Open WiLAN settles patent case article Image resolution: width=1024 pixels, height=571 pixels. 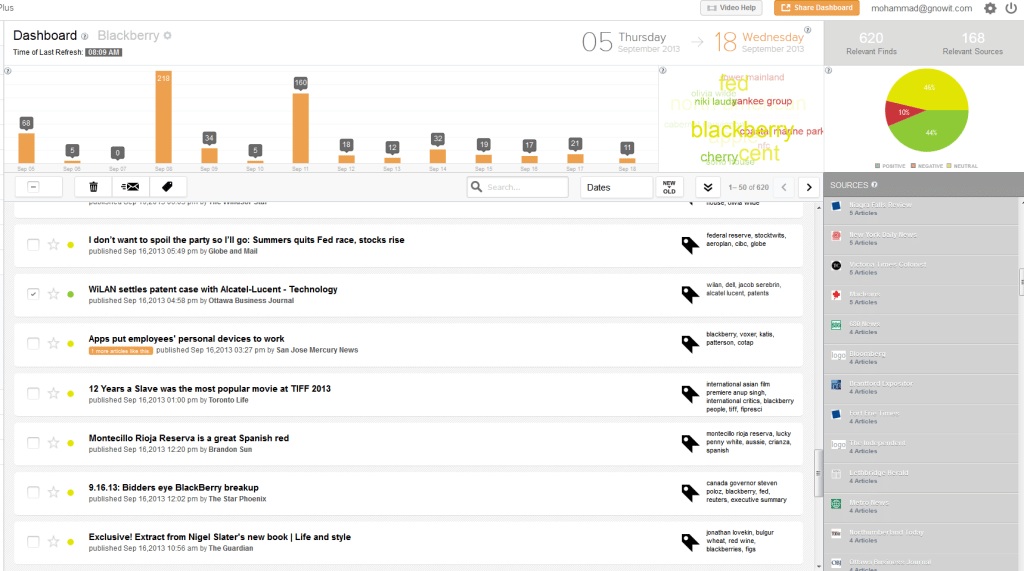[213, 289]
